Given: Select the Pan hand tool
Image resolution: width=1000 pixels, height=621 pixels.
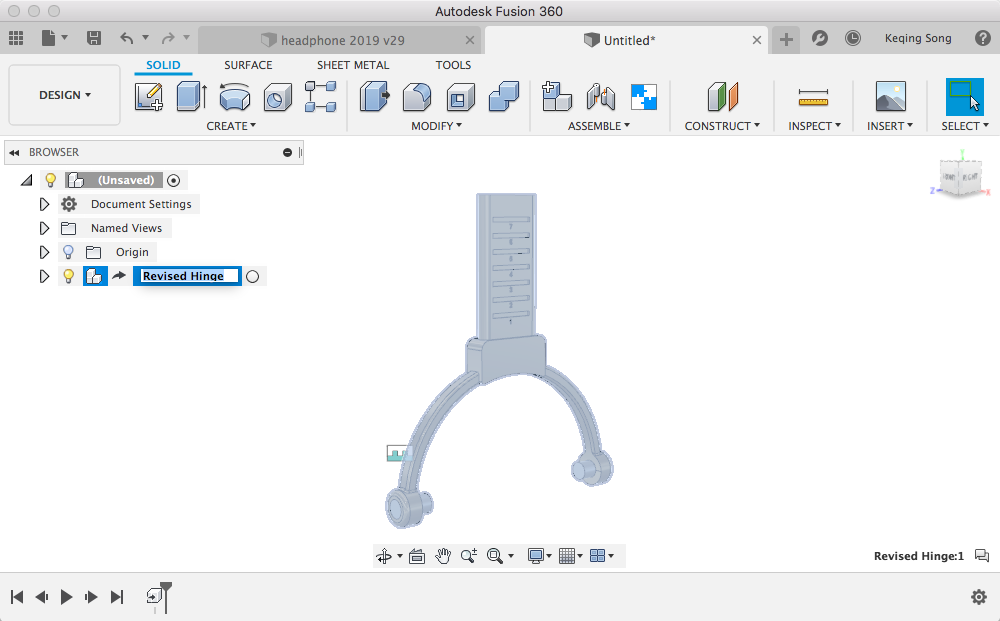Looking at the screenshot, I should 443,556.
